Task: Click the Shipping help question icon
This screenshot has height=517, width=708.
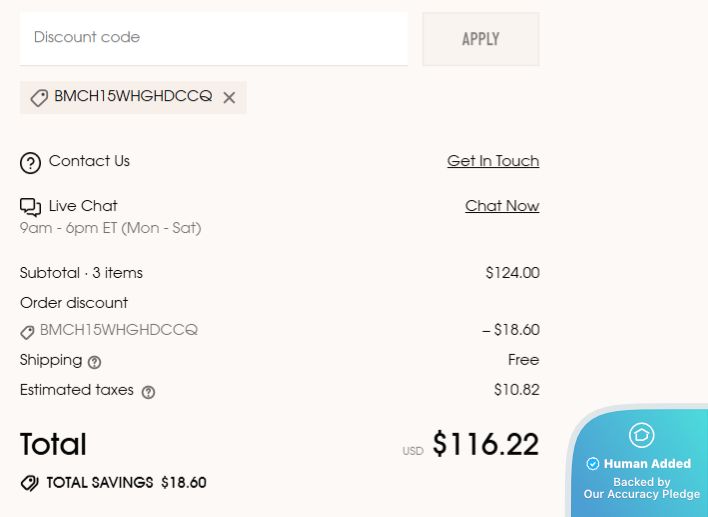Action: (x=94, y=362)
